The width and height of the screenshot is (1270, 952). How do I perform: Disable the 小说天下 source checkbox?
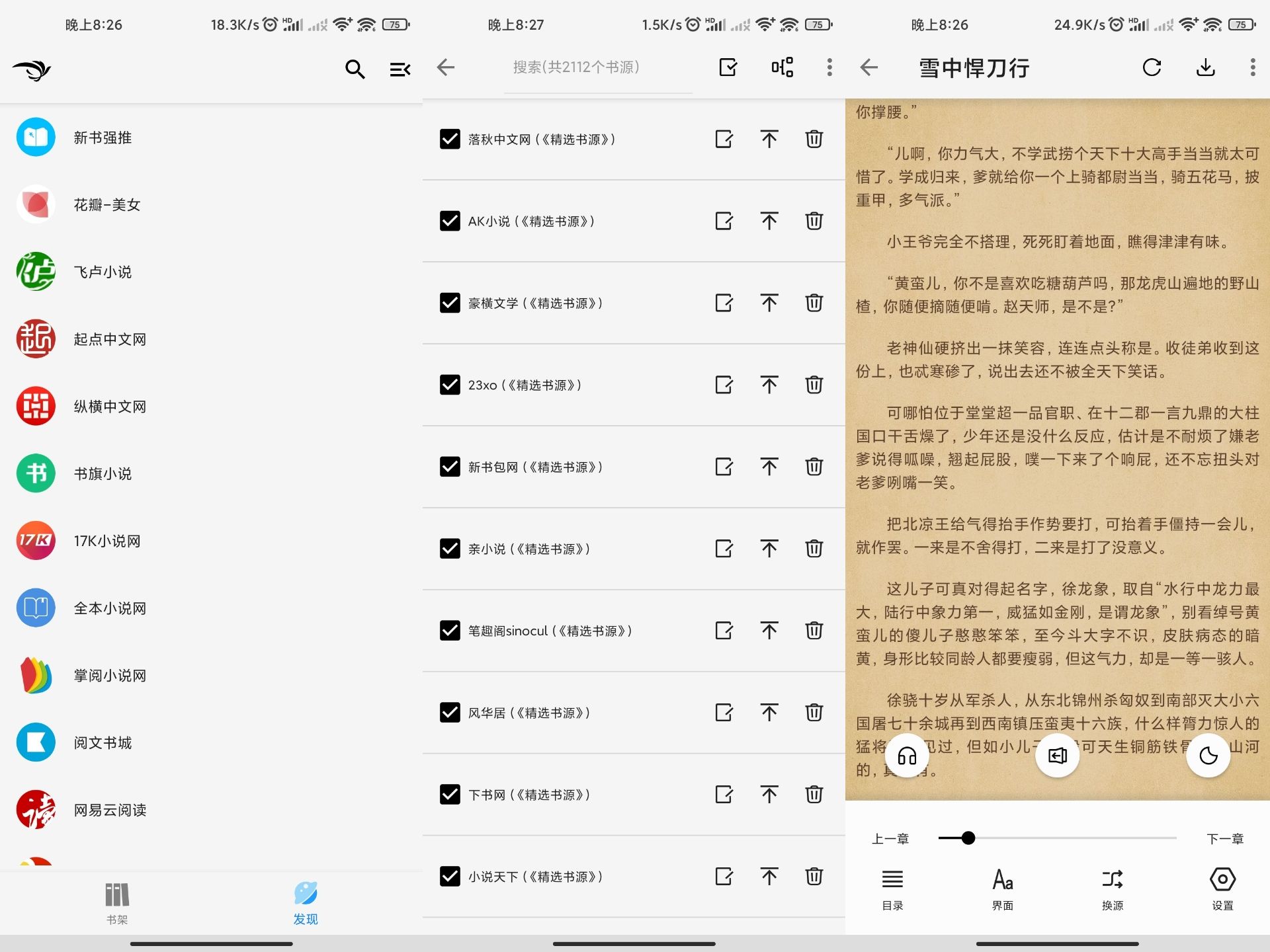coord(450,877)
